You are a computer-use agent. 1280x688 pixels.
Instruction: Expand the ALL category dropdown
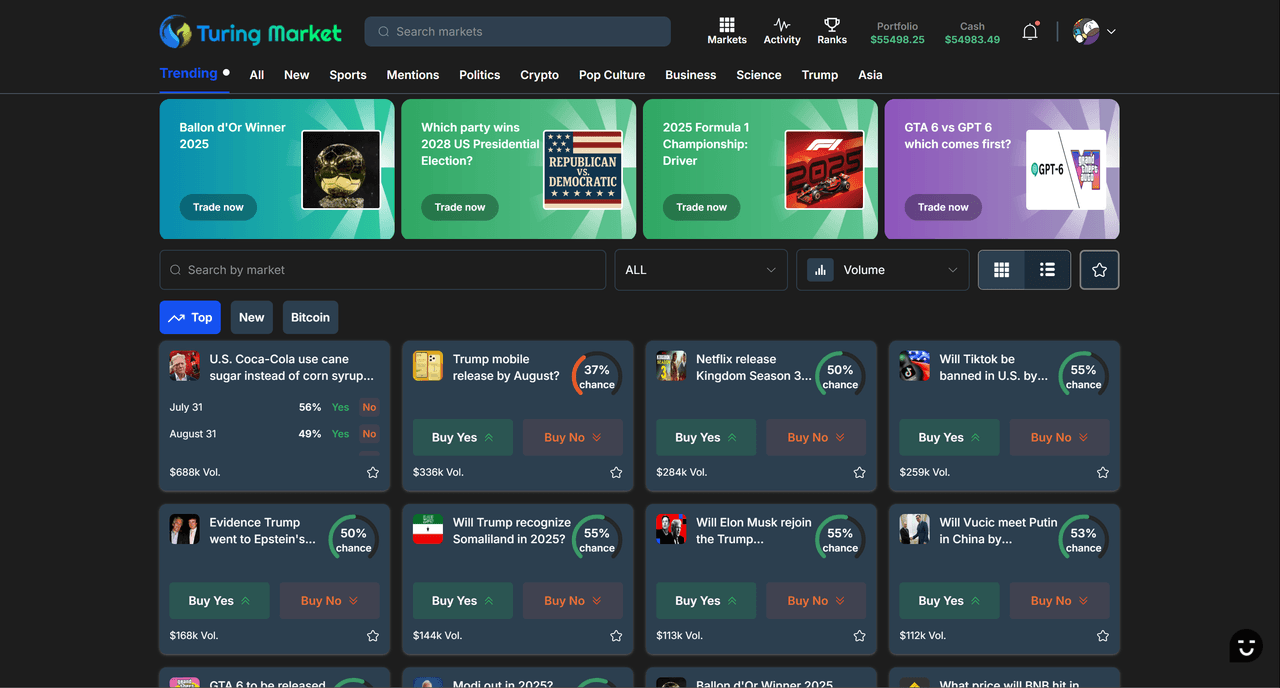click(700, 270)
